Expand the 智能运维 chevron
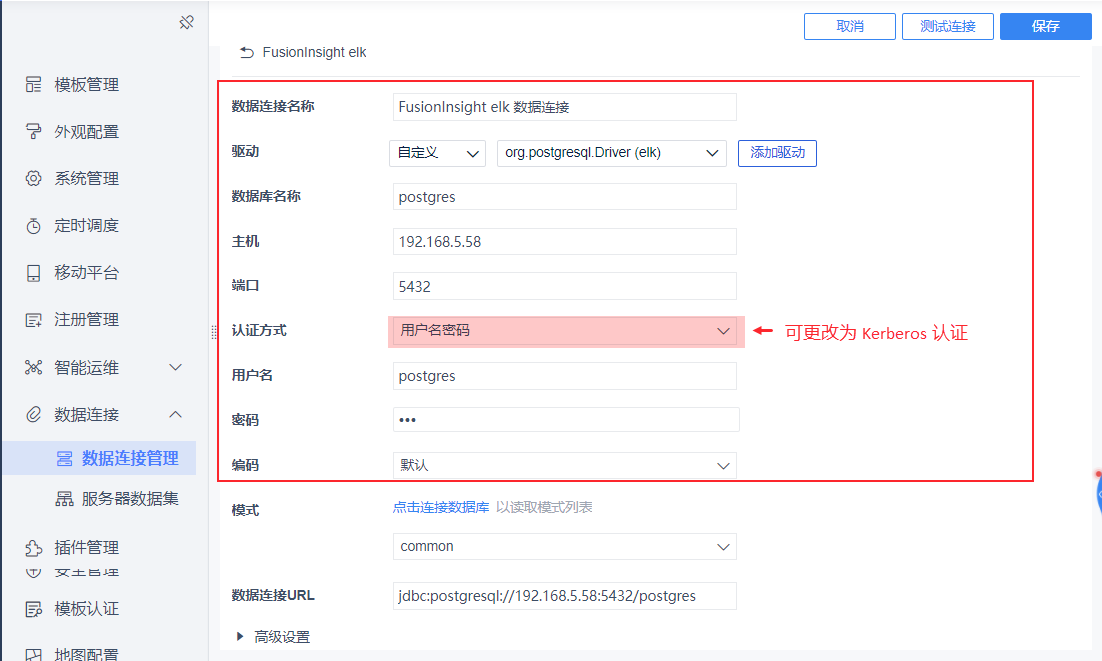The height and width of the screenshot is (661, 1102). (x=176, y=367)
